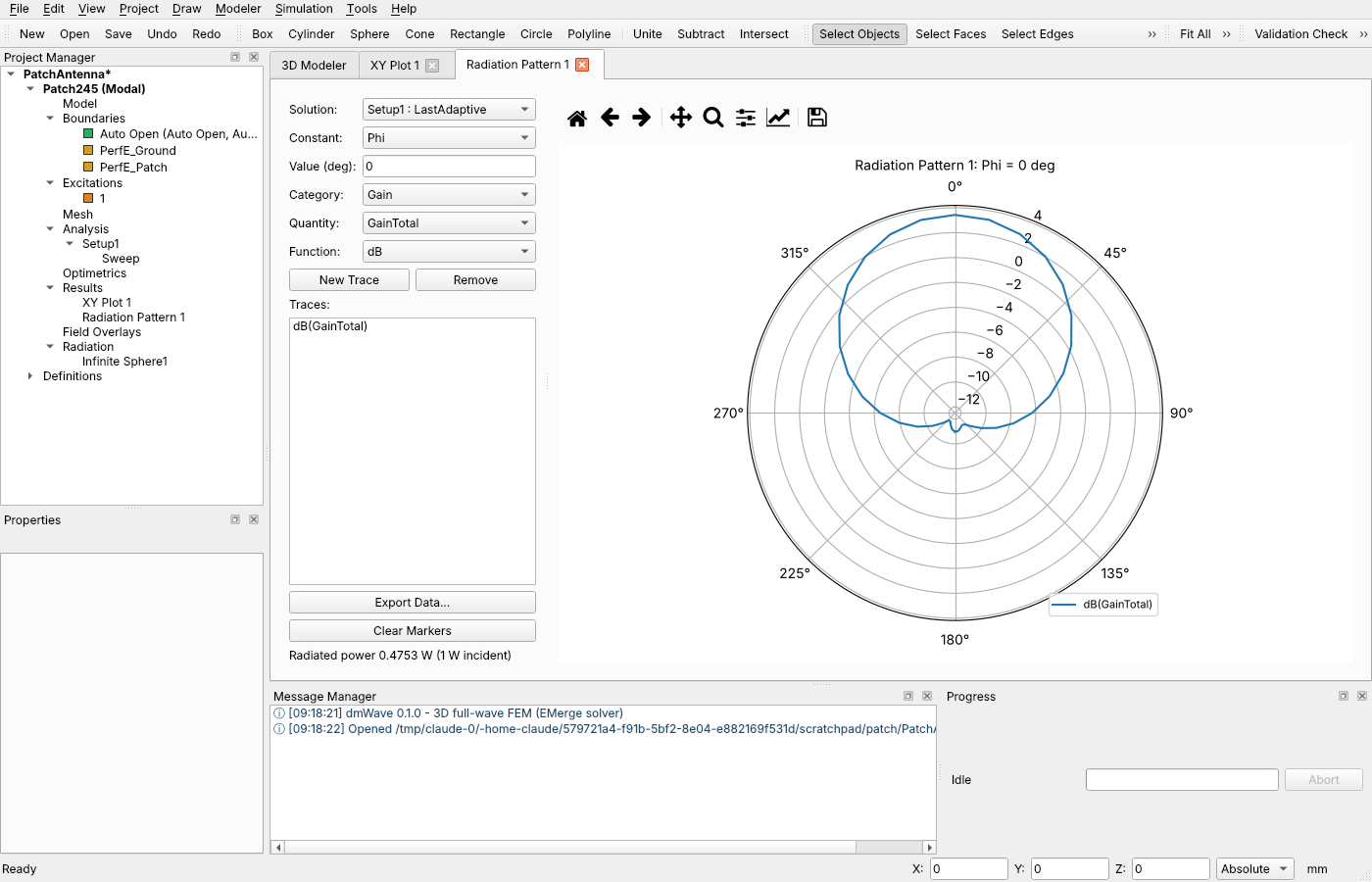
Task: Open the Quantity dropdown showing GainTotal
Action: pos(449,223)
